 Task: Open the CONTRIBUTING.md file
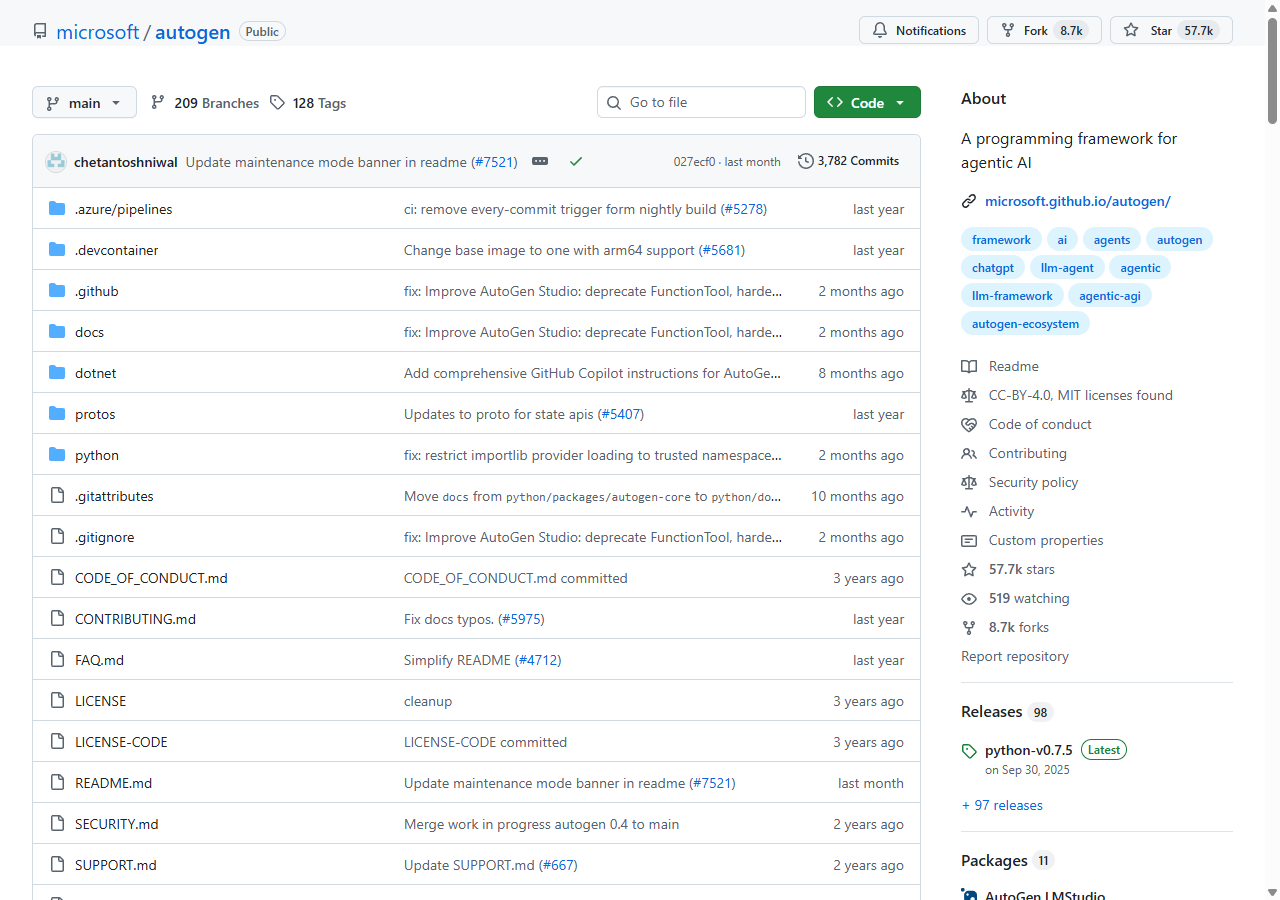[135, 619]
